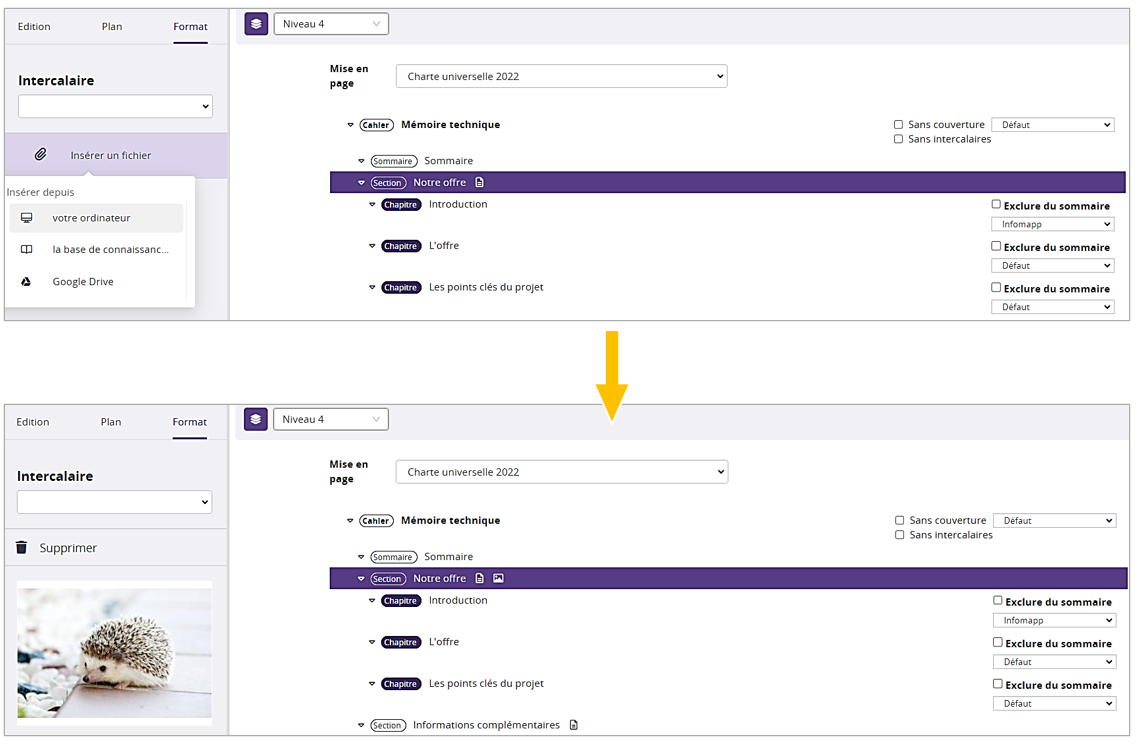Check Exclure du sommaire for Introduction in lower screenshot

997,601
